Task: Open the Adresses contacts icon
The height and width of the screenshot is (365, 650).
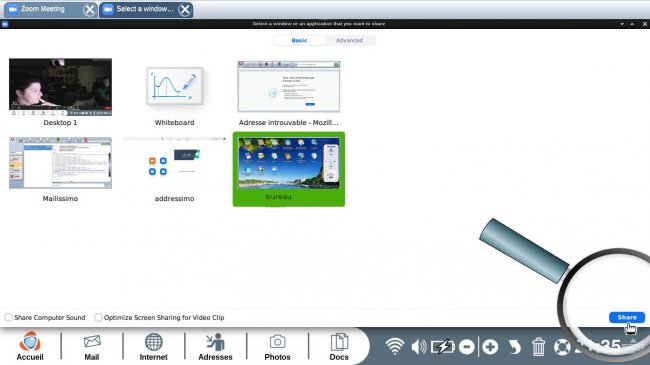Action: (x=215, y=346)
